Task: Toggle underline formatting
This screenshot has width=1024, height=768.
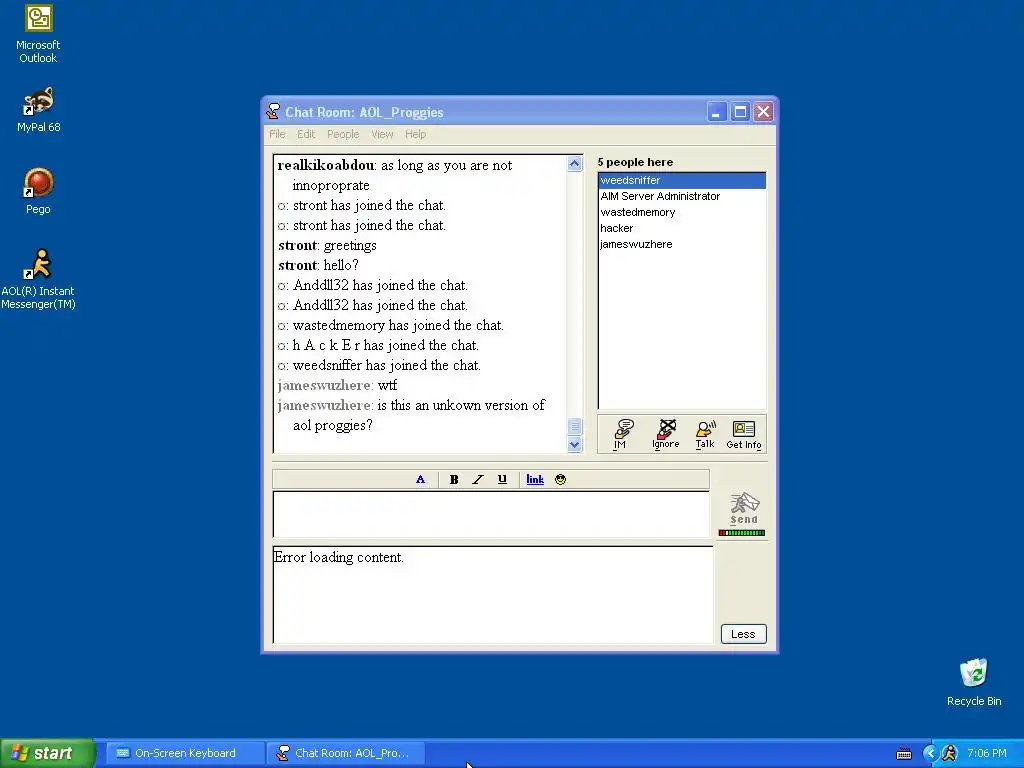Action: pos(502,479)
